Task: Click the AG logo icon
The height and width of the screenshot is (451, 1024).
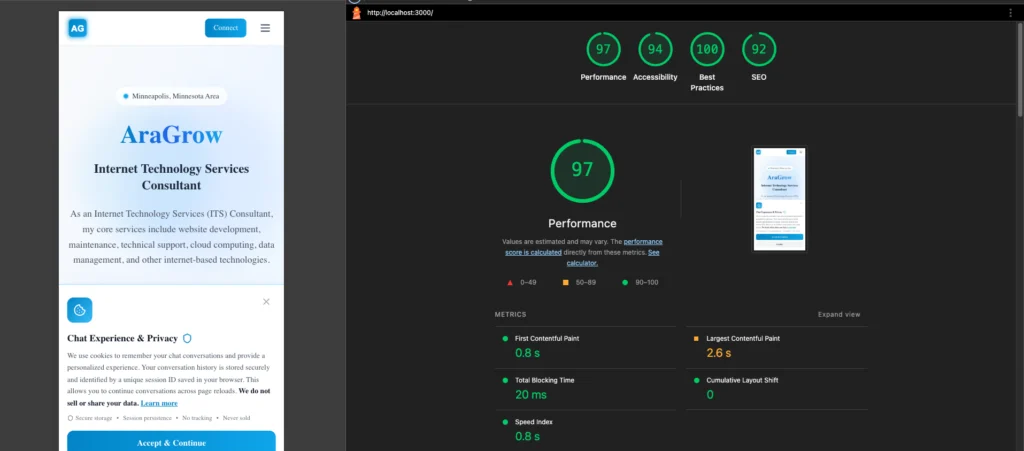Action: (78, 28)
